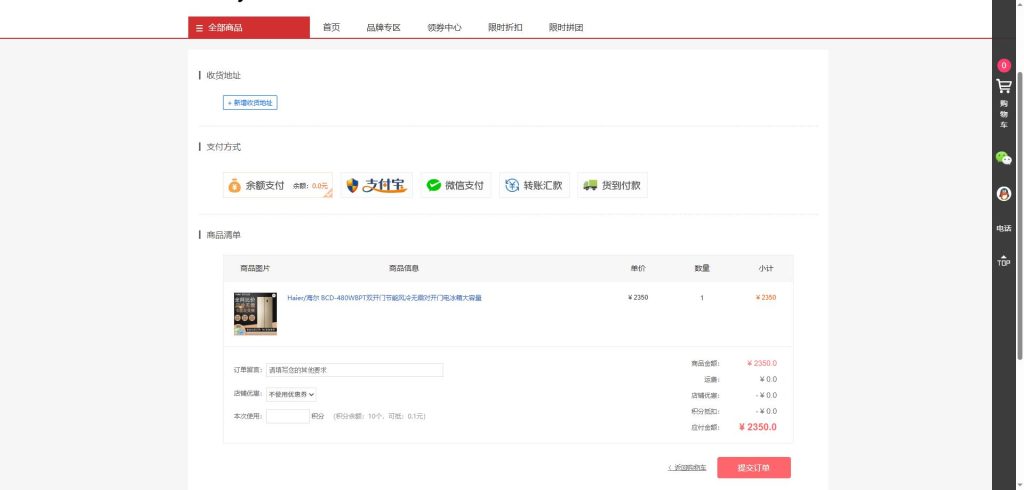The width and height of the screenshot is (1024, 490).
Task: Go to the 首页 tab
Action: click(x=331, y=27)
